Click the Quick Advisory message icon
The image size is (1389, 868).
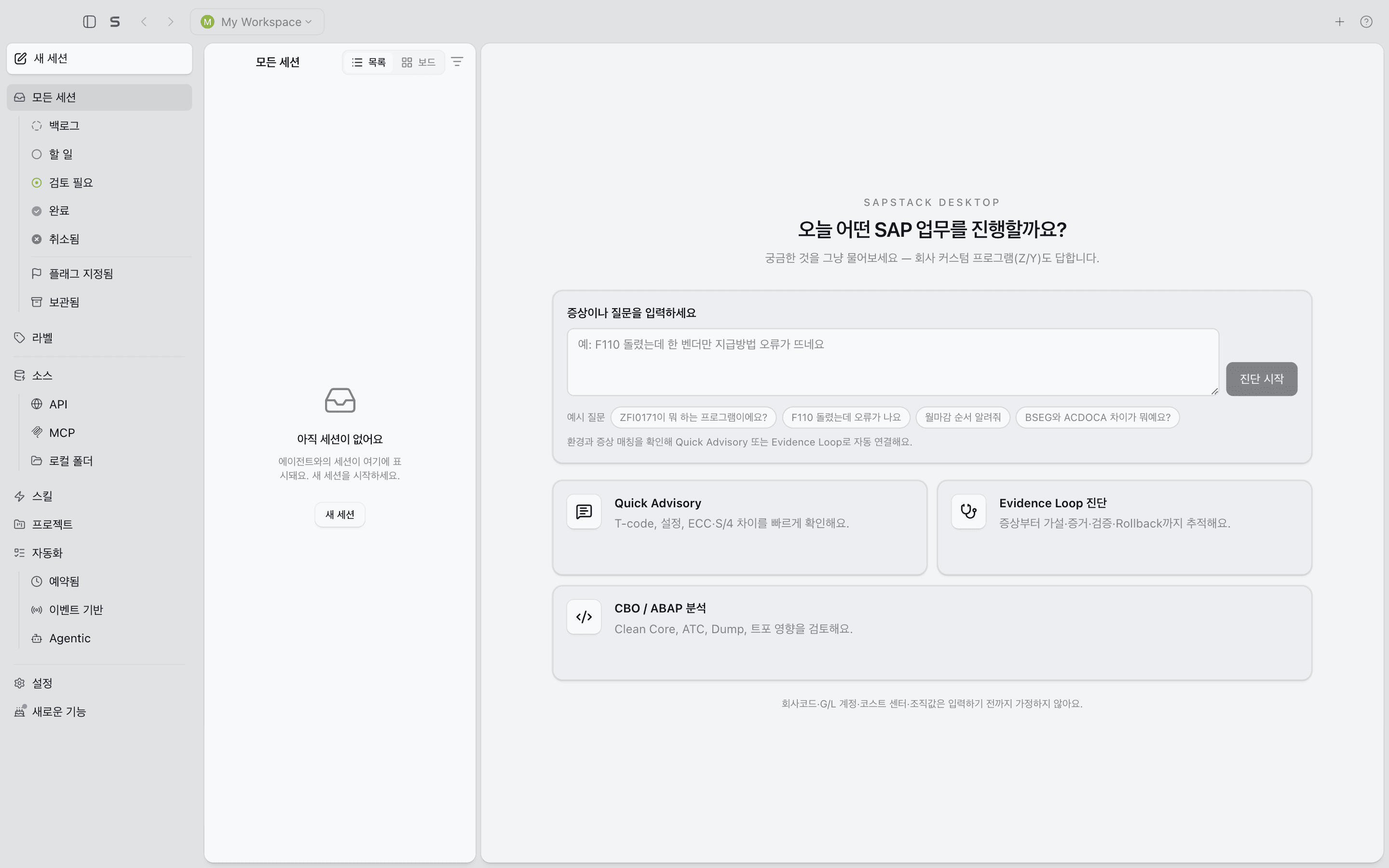584,512
